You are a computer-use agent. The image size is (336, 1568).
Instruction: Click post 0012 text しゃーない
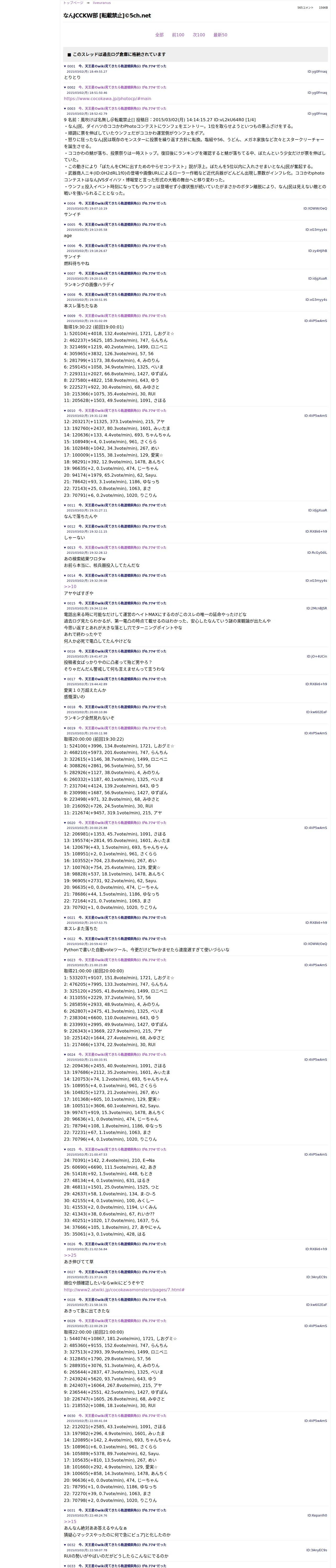pyautogui.click(x=74, y=538)
